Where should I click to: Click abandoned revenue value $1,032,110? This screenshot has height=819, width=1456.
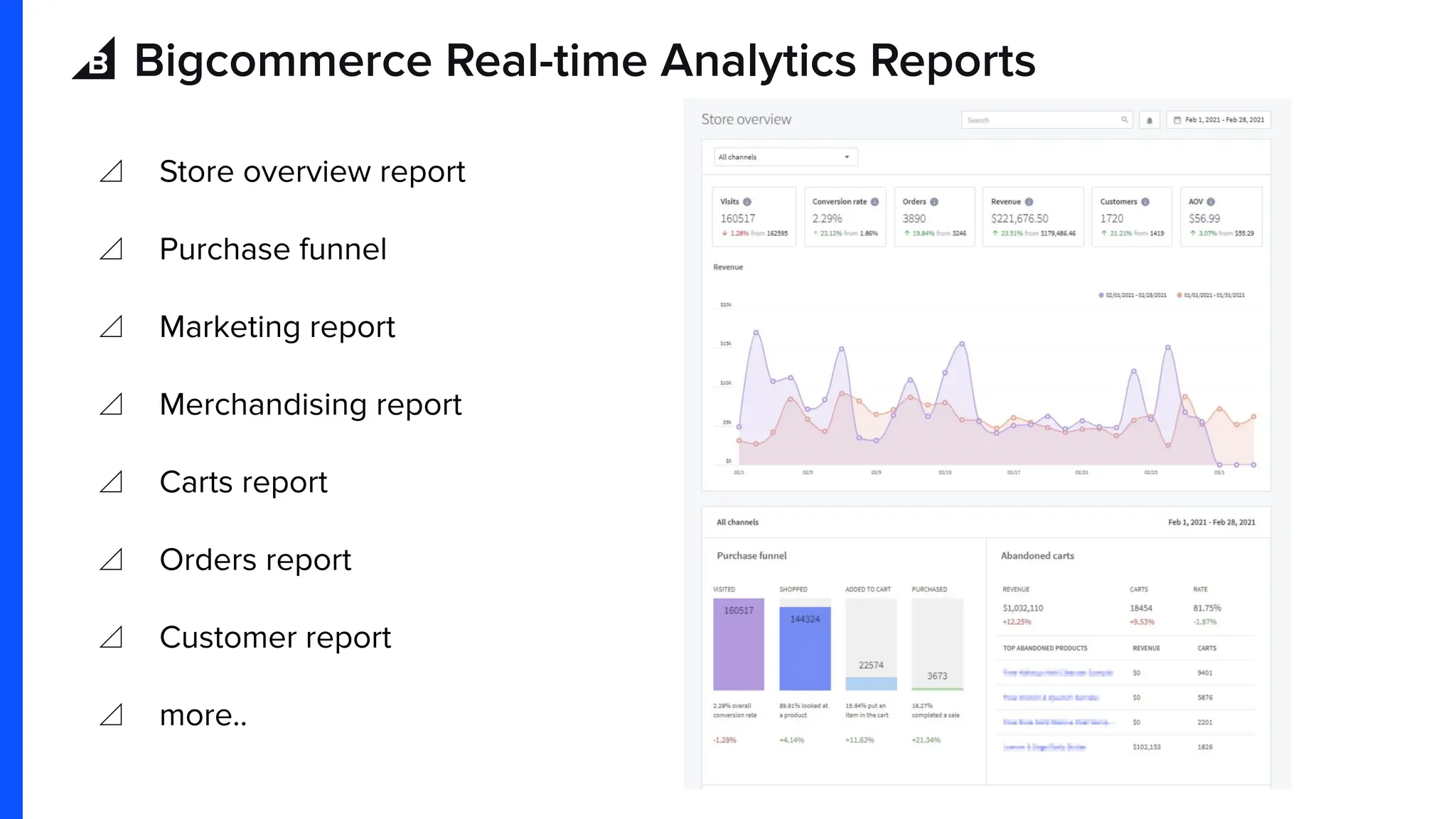pyautogui.click(x=1022, y=608)
